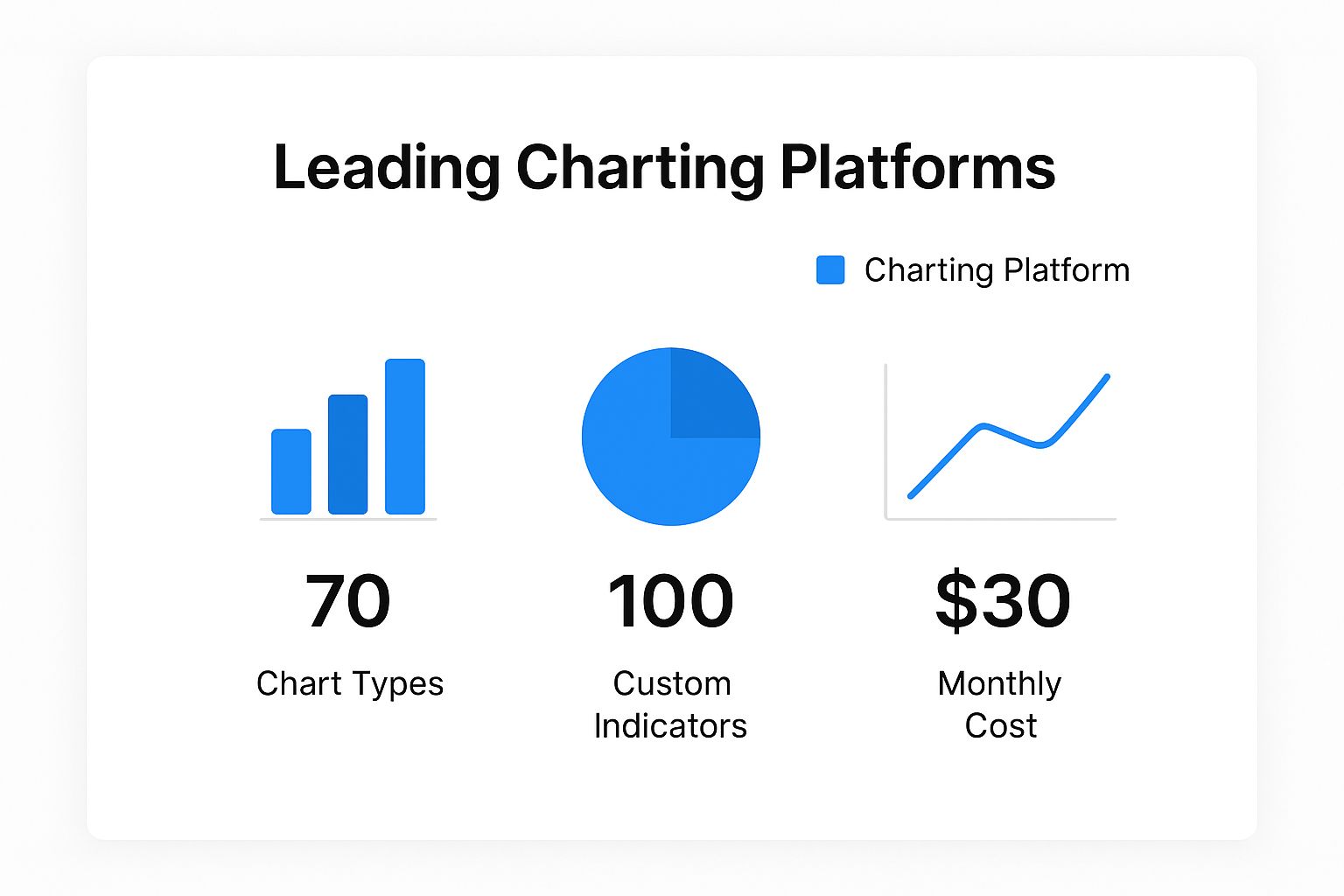The height and width of the screenshot is (896, 1344).
Task: Select the middle darker bar in the bar chart
Action: pyautogui.click(x=348, y=454)
